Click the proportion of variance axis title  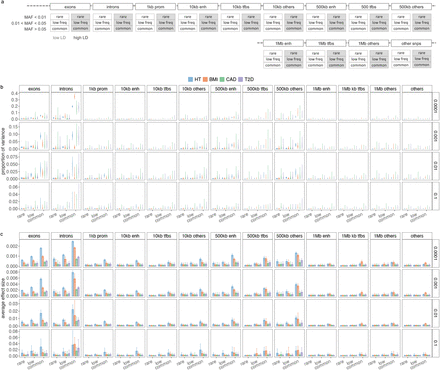point(4,151)
